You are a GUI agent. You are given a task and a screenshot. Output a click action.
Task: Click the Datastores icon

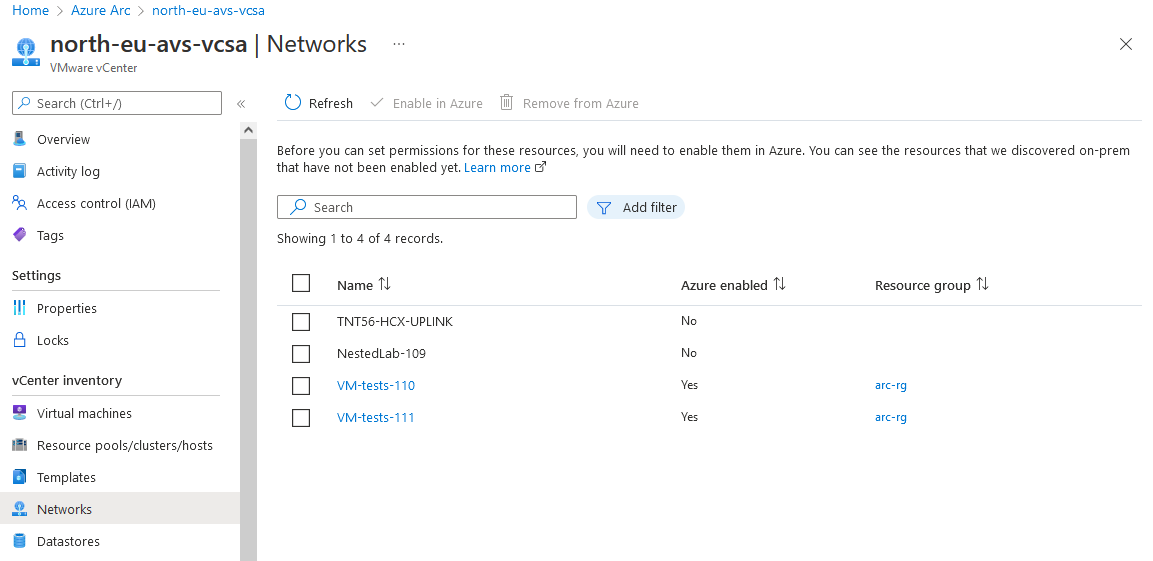pyautogui.click(x=20, y=541)
